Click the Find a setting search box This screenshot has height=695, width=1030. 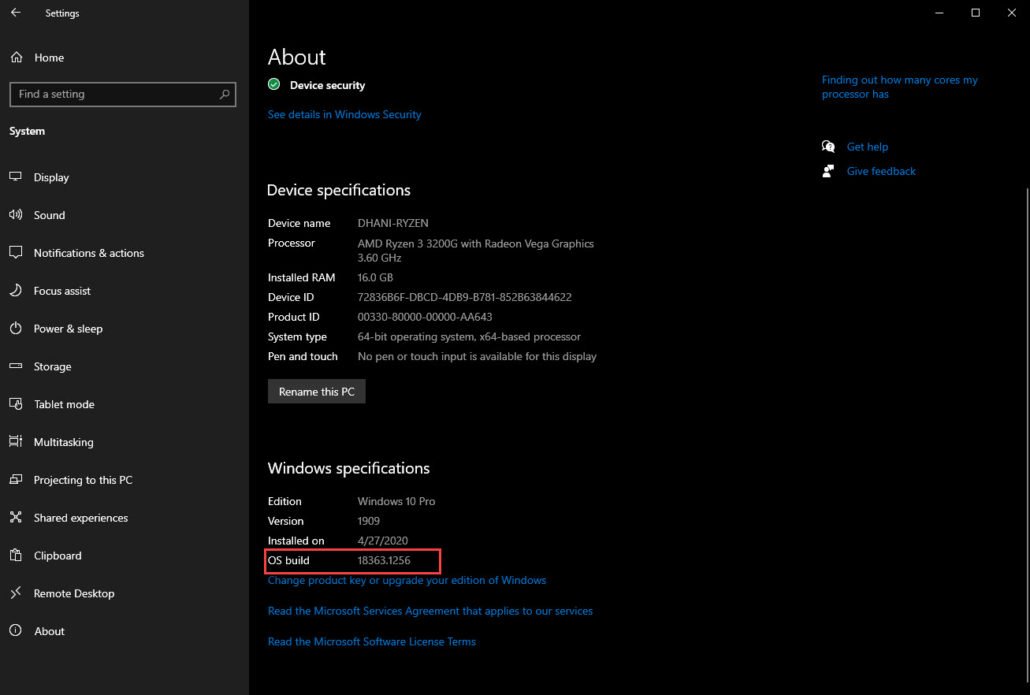tap(123, 94)
